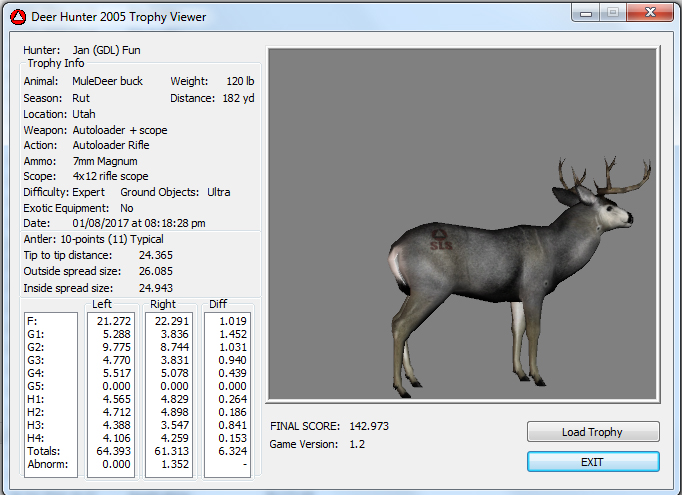The image size is (682, 495).
Task: Minimize the Trophy Viewer window
Action: [x=586, y=12]
